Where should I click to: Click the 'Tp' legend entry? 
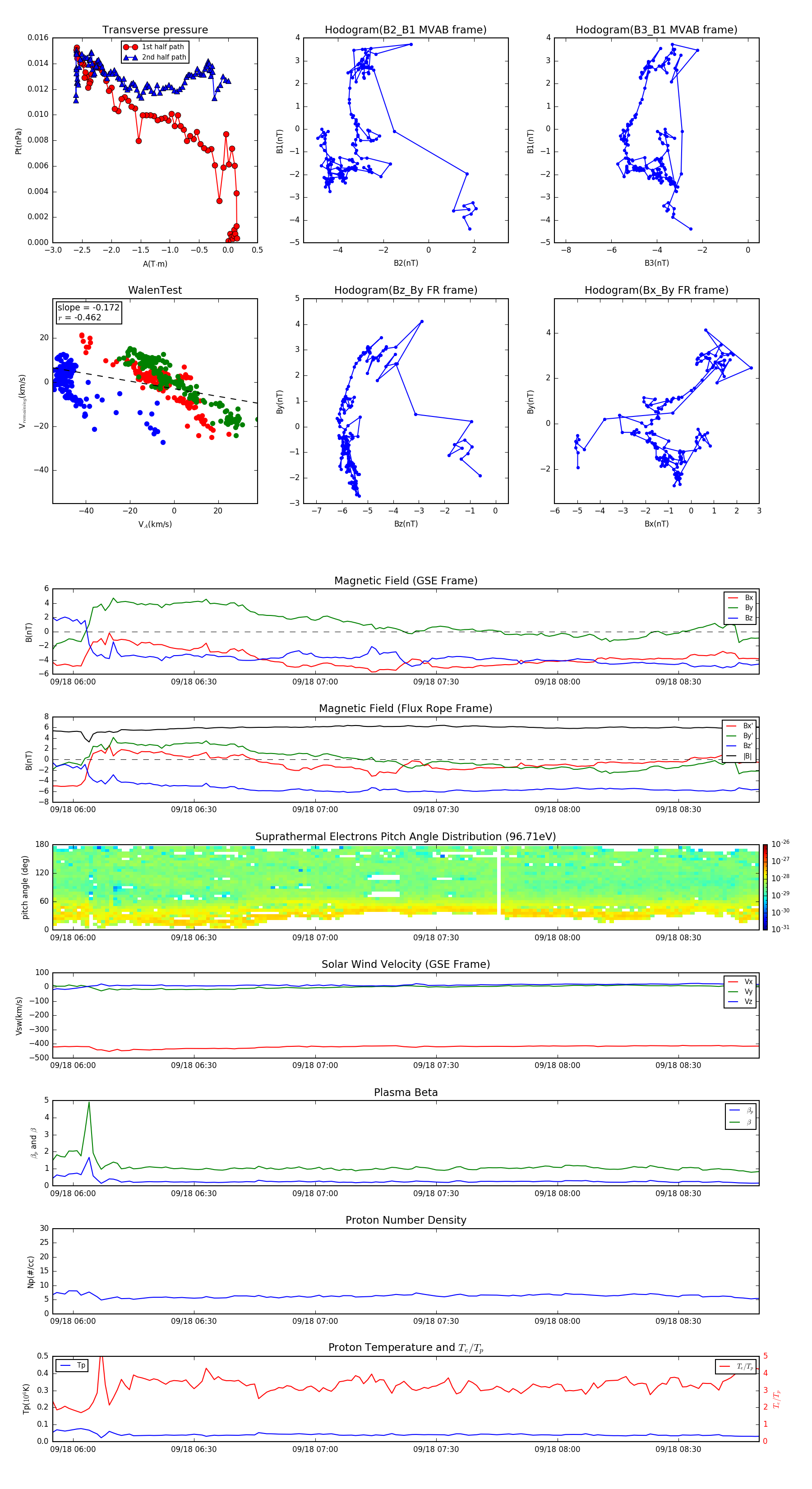[x=73, y=1365]
